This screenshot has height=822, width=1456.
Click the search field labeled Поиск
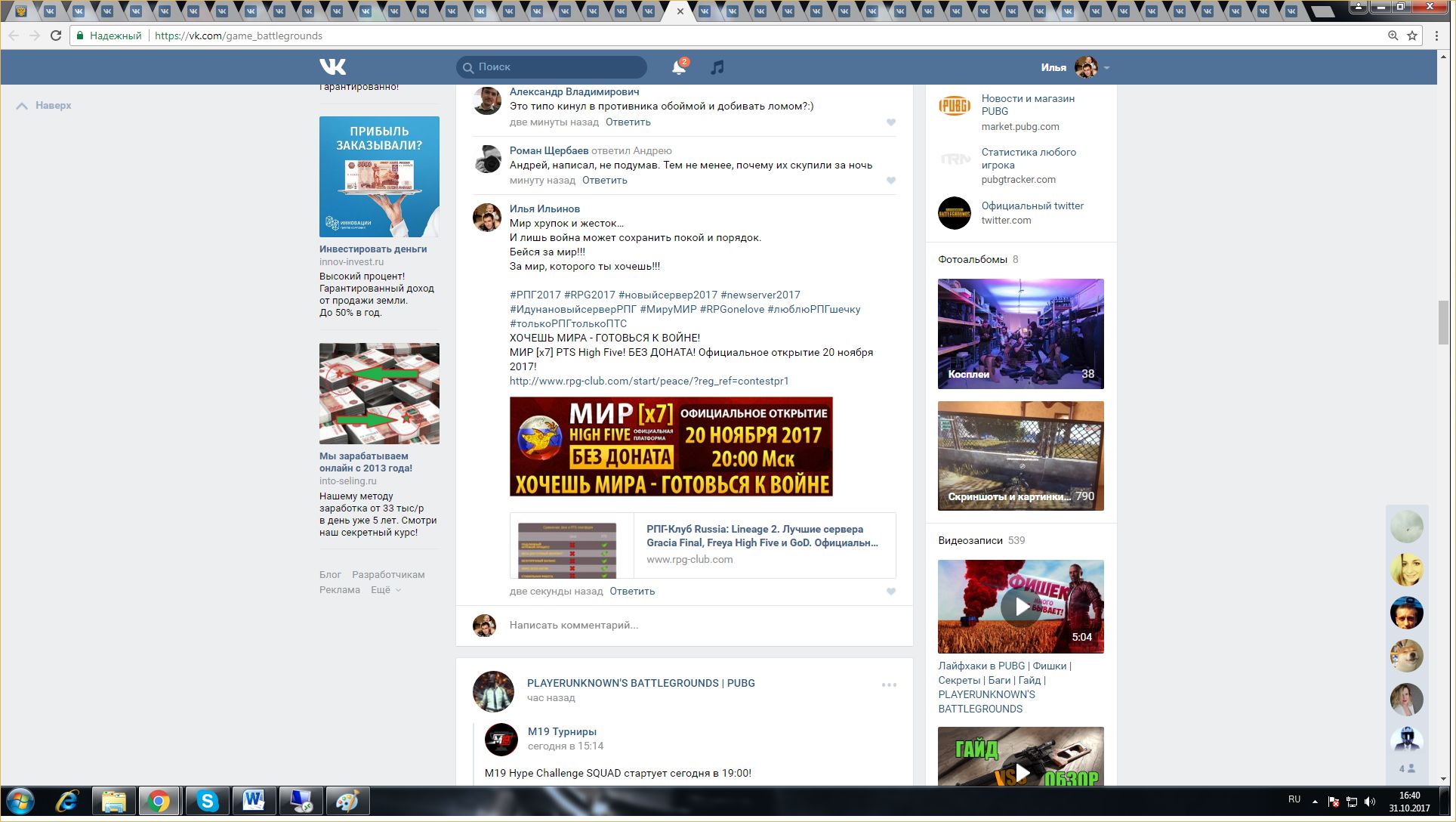pos(551,67)
